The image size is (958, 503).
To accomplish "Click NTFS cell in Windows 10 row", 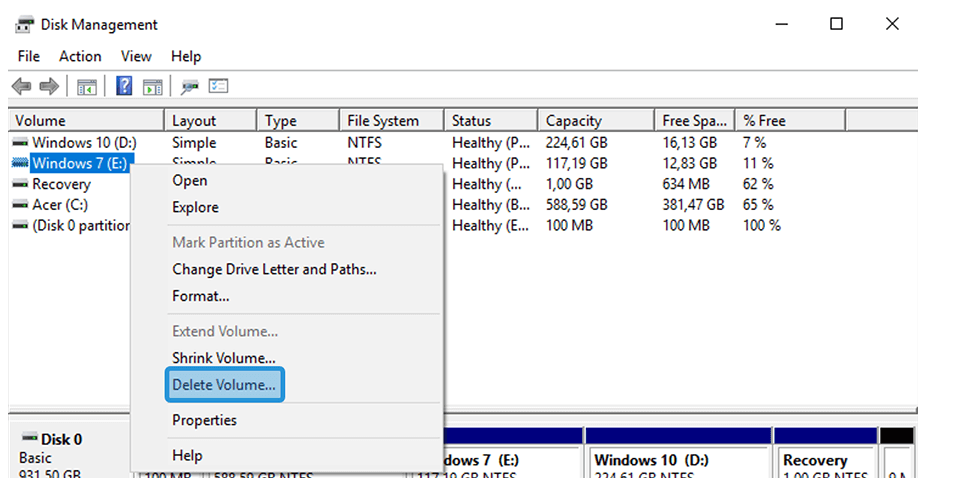I will 365,142.
